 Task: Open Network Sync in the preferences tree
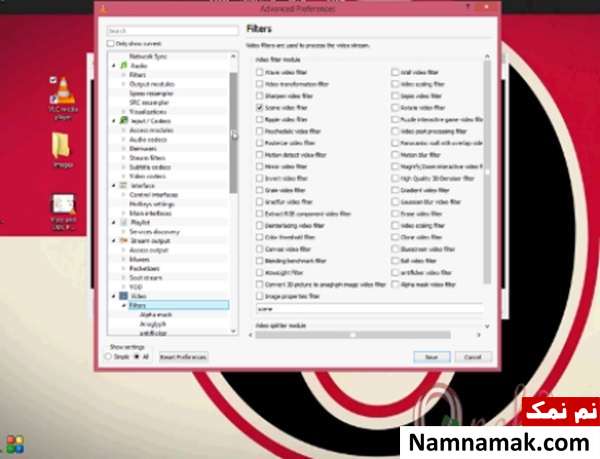point(148,56)
